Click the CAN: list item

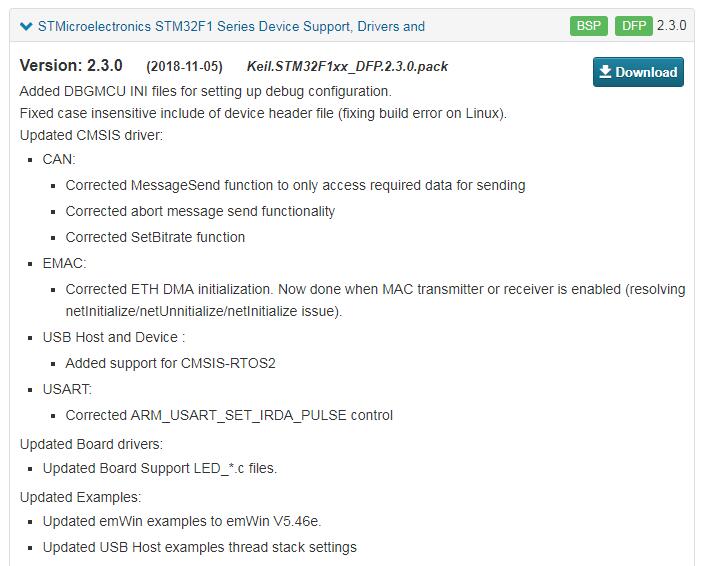pyautogui.click(x=59, y=159)
